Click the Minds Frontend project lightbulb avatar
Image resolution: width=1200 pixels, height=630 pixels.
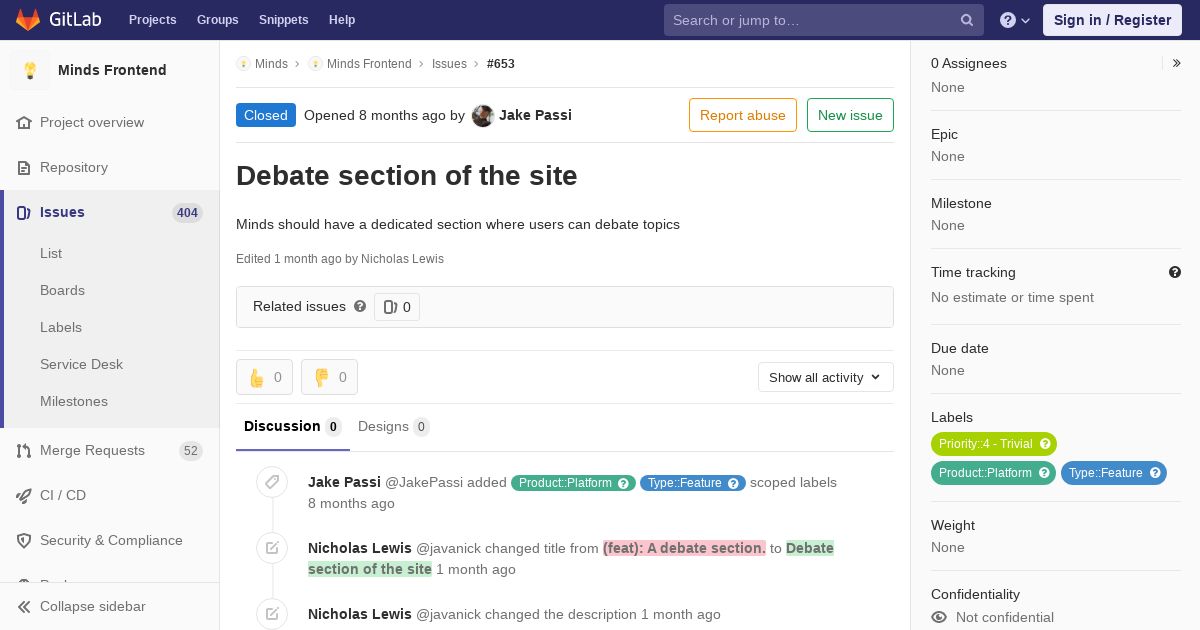click(30, 70)
